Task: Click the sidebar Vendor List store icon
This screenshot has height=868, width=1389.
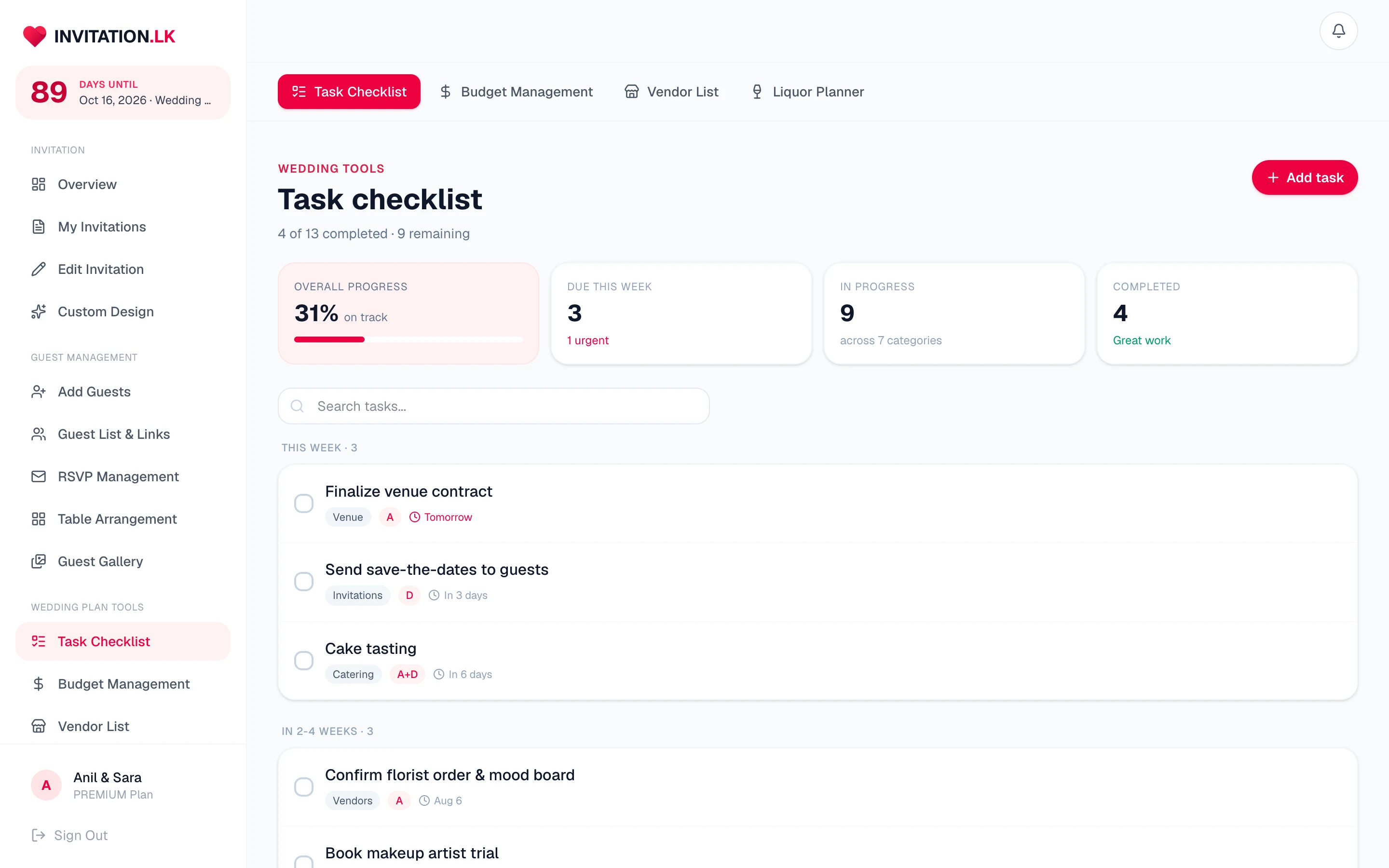Action: tap(39, 726)
